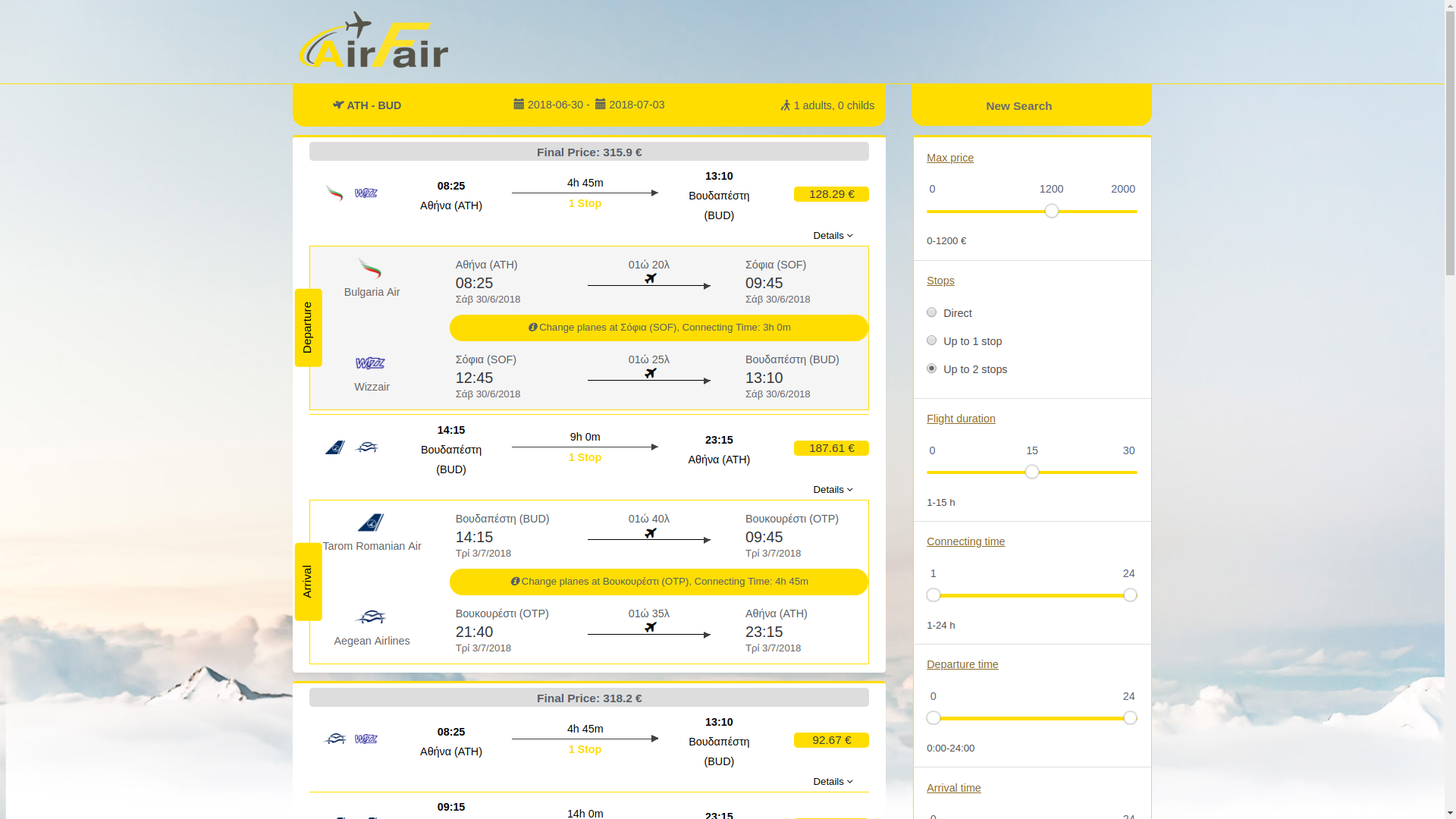
Task: Click the Arrival side tab
Action: (x=308, y=581)
